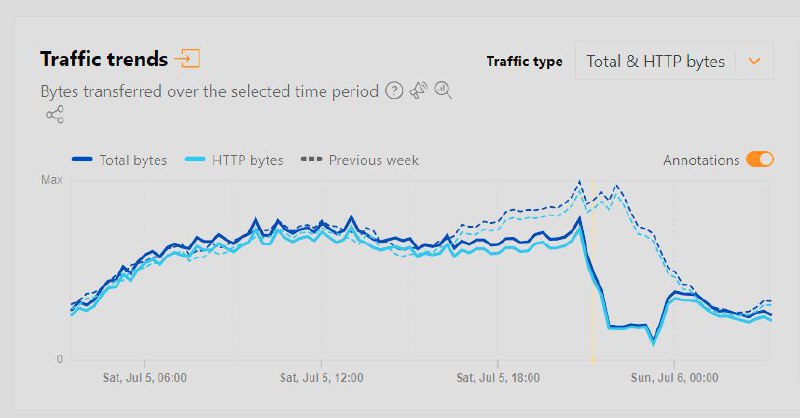Open Traffic trends in expanded view
The height and width of the screenshot is (418, 800).
coord(187,58)
